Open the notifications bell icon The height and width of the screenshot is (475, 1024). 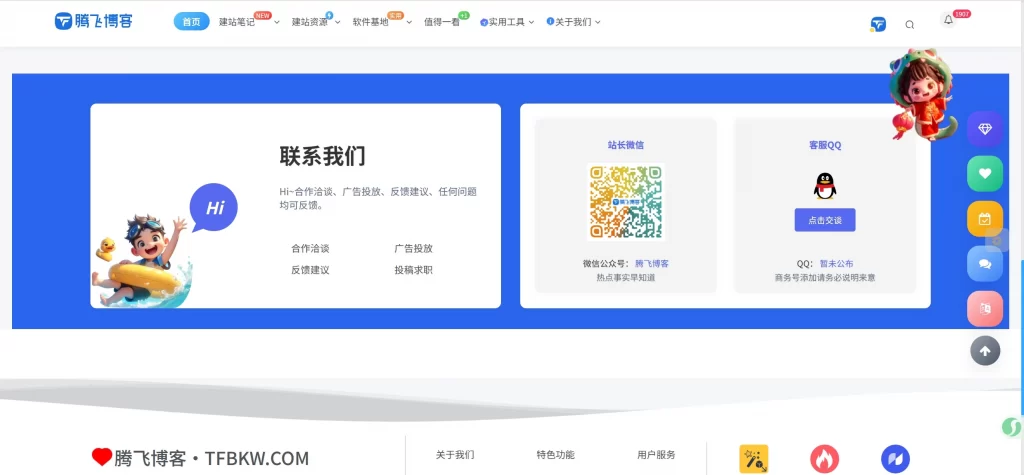click(948, 20)
